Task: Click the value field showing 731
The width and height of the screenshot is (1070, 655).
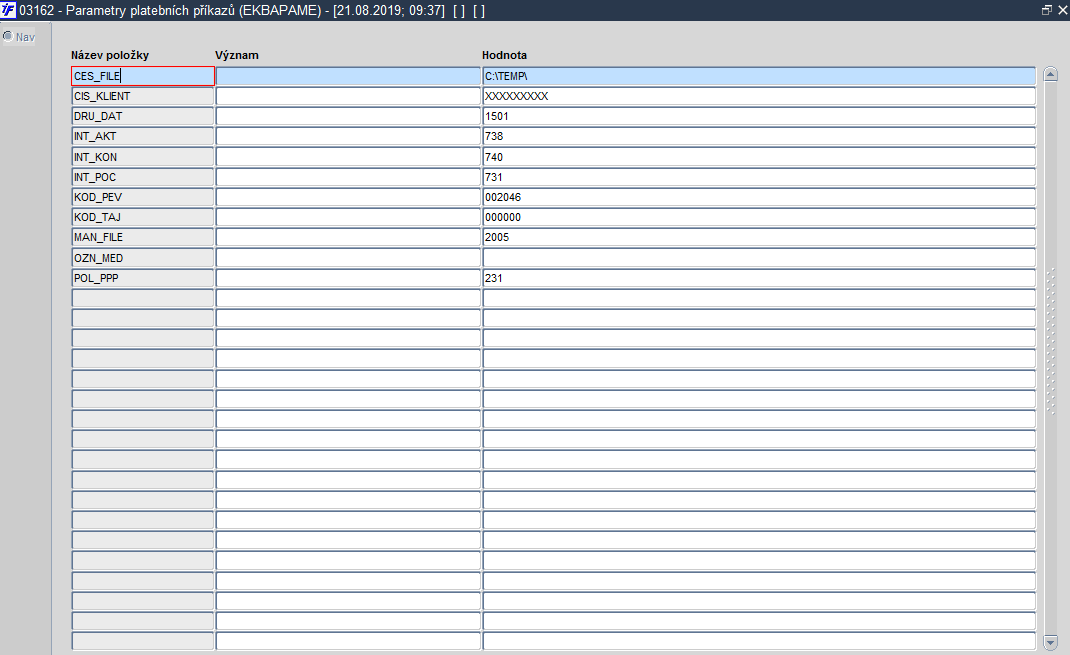Action: (760, 177)
